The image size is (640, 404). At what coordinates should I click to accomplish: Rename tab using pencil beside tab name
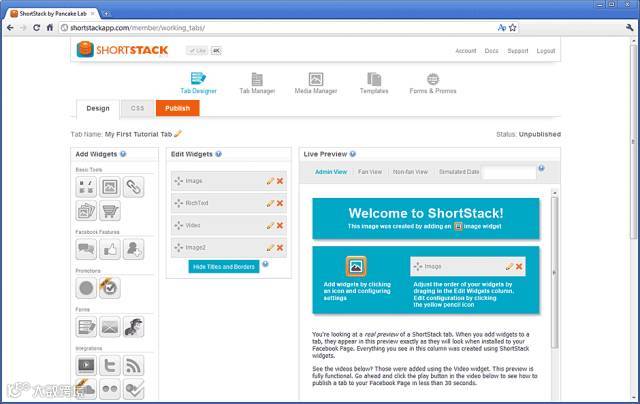coord(178,133)
